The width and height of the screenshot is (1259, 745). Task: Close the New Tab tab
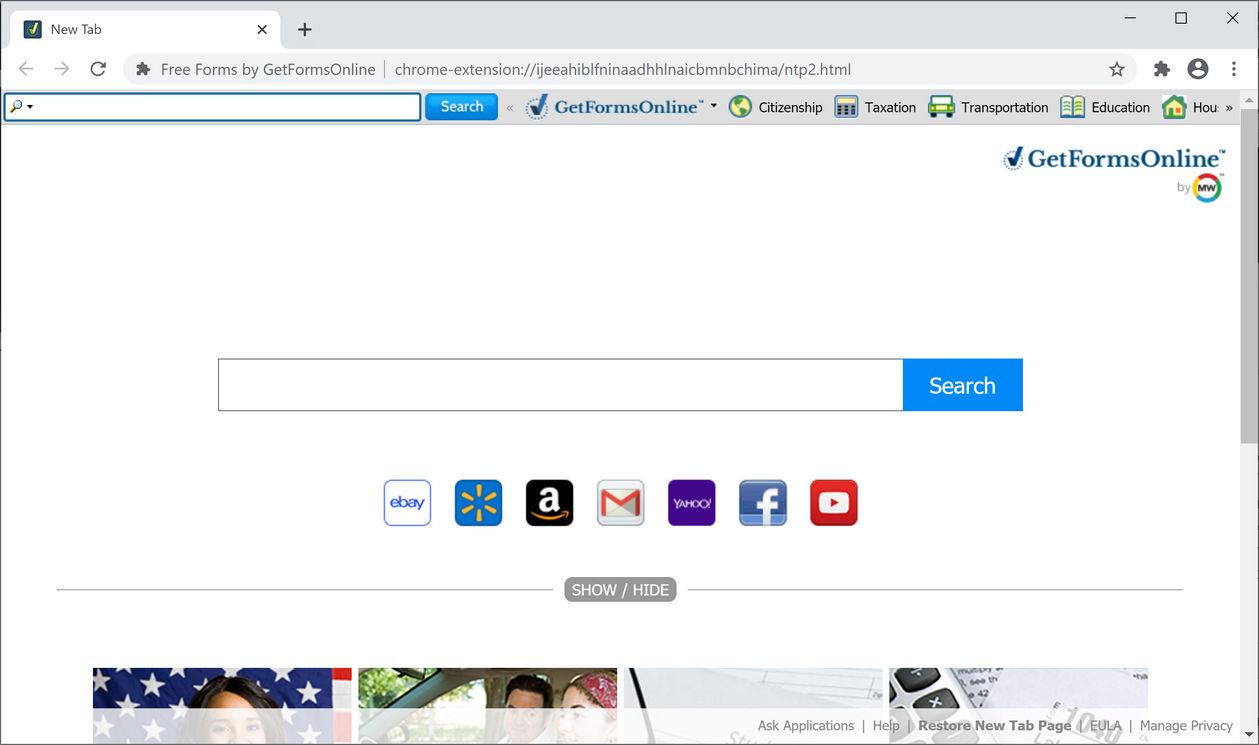[x=262, y=30]
